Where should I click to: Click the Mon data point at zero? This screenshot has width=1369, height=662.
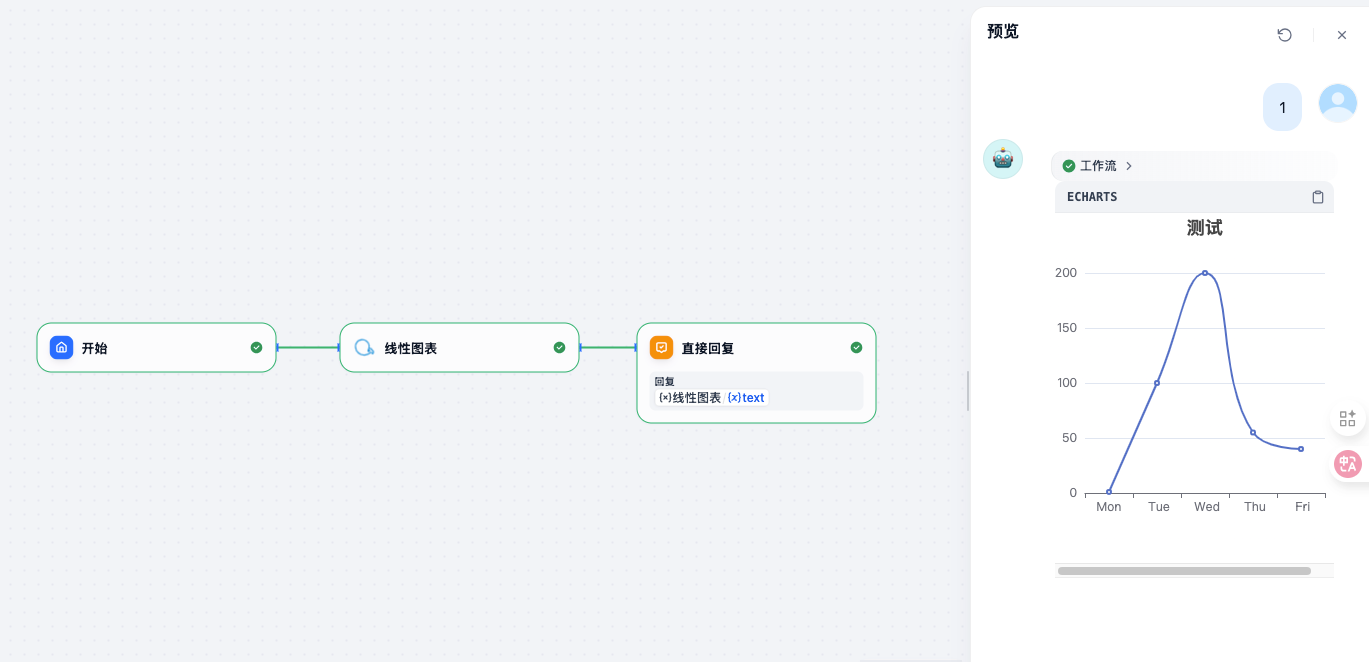(1109, 492)
